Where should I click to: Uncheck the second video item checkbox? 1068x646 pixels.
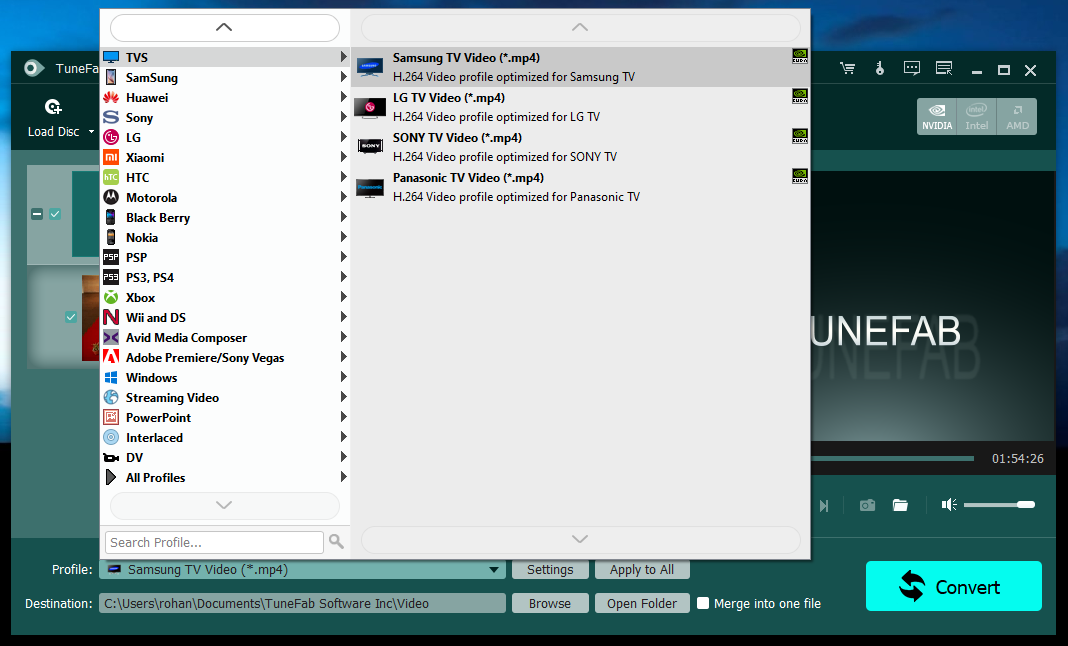click(70, 317)
